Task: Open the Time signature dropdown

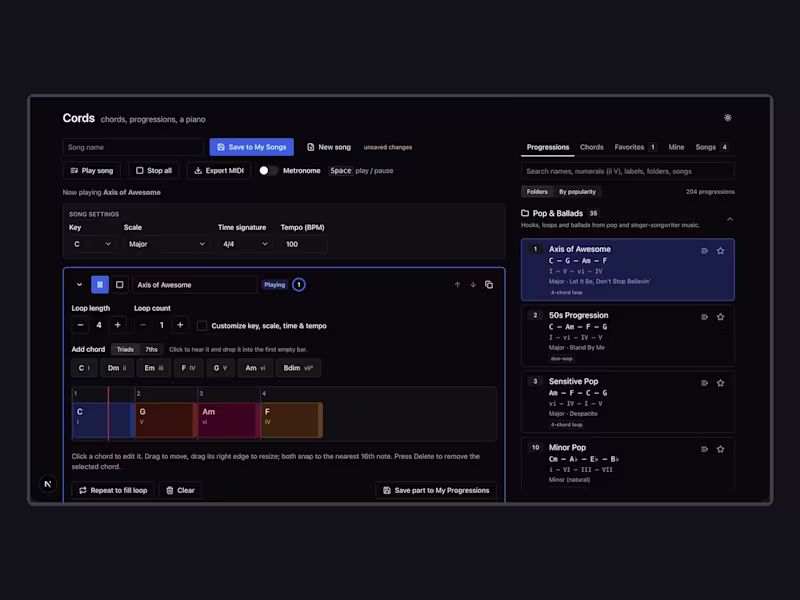Action: pyautogui.click(x=245, y=244)
